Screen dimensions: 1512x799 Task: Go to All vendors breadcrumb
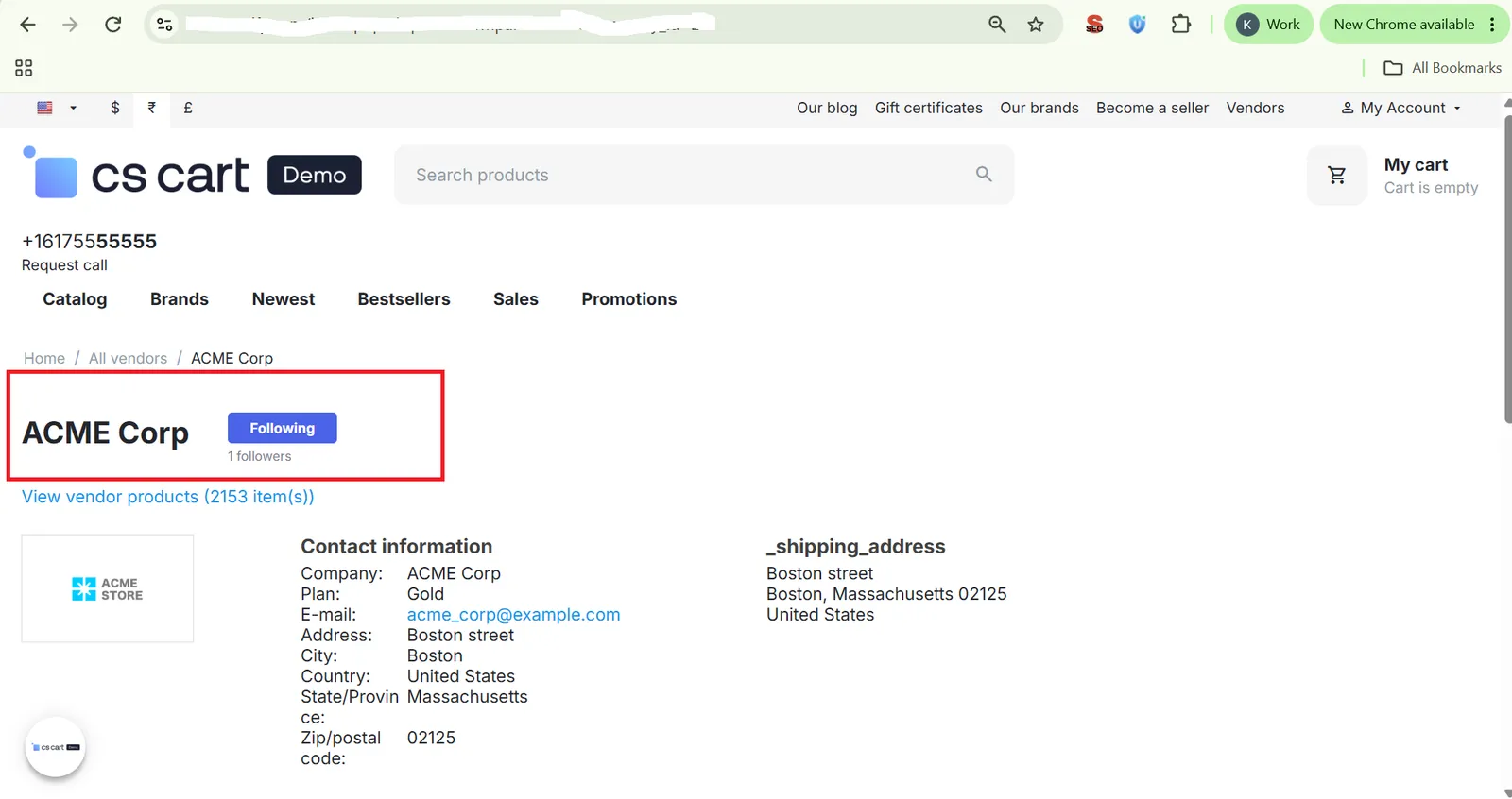coord(128,358)
